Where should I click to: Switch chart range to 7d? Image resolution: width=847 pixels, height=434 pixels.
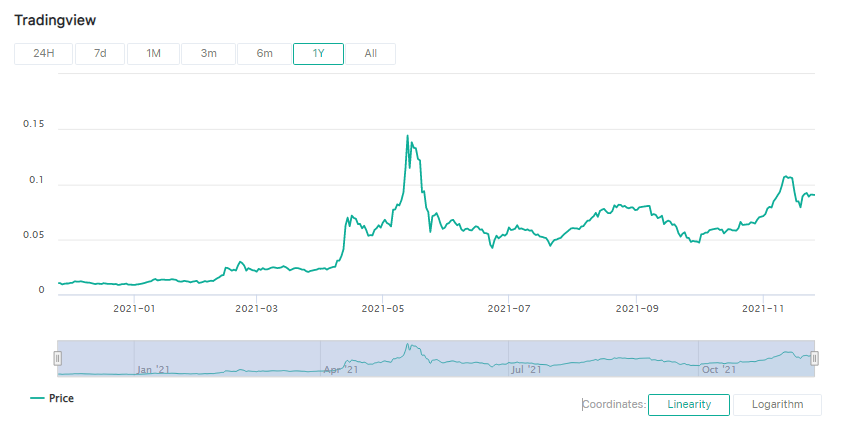pyautogui.click(x=100, y=54)
